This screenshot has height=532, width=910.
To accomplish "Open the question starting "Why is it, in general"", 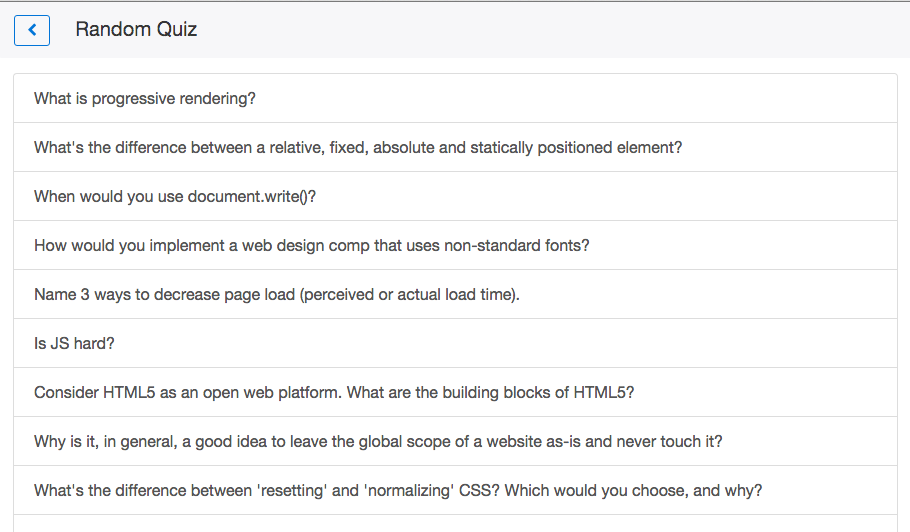I will 378,442.
